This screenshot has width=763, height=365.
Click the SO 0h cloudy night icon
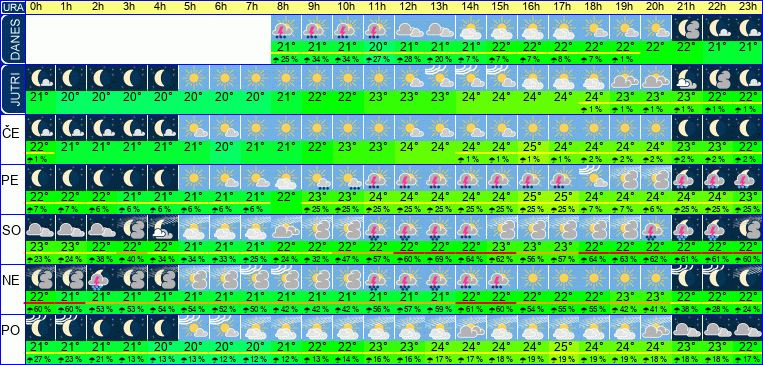pos(40,228)
